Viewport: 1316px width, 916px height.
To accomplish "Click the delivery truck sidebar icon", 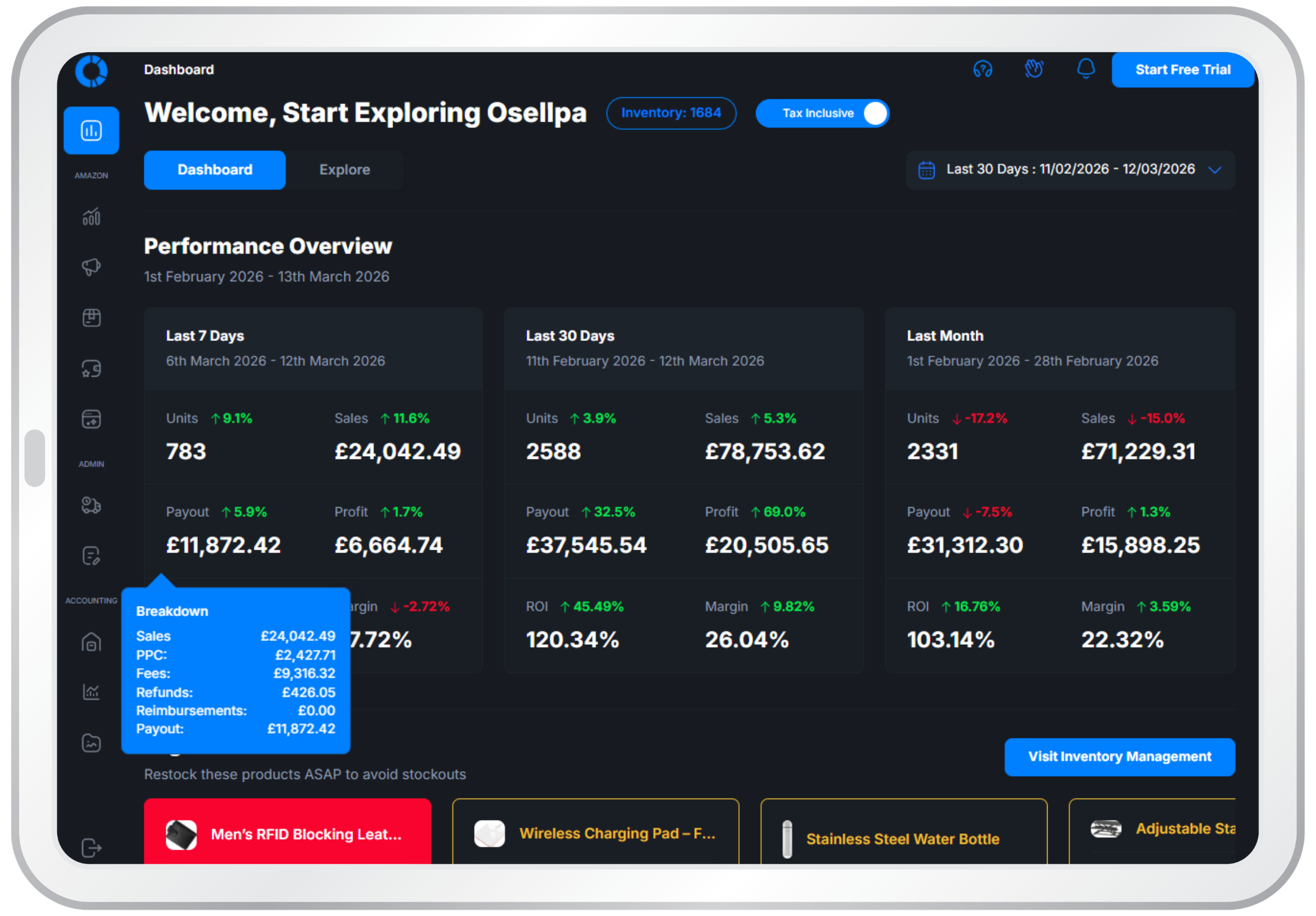I will [91, 505].
